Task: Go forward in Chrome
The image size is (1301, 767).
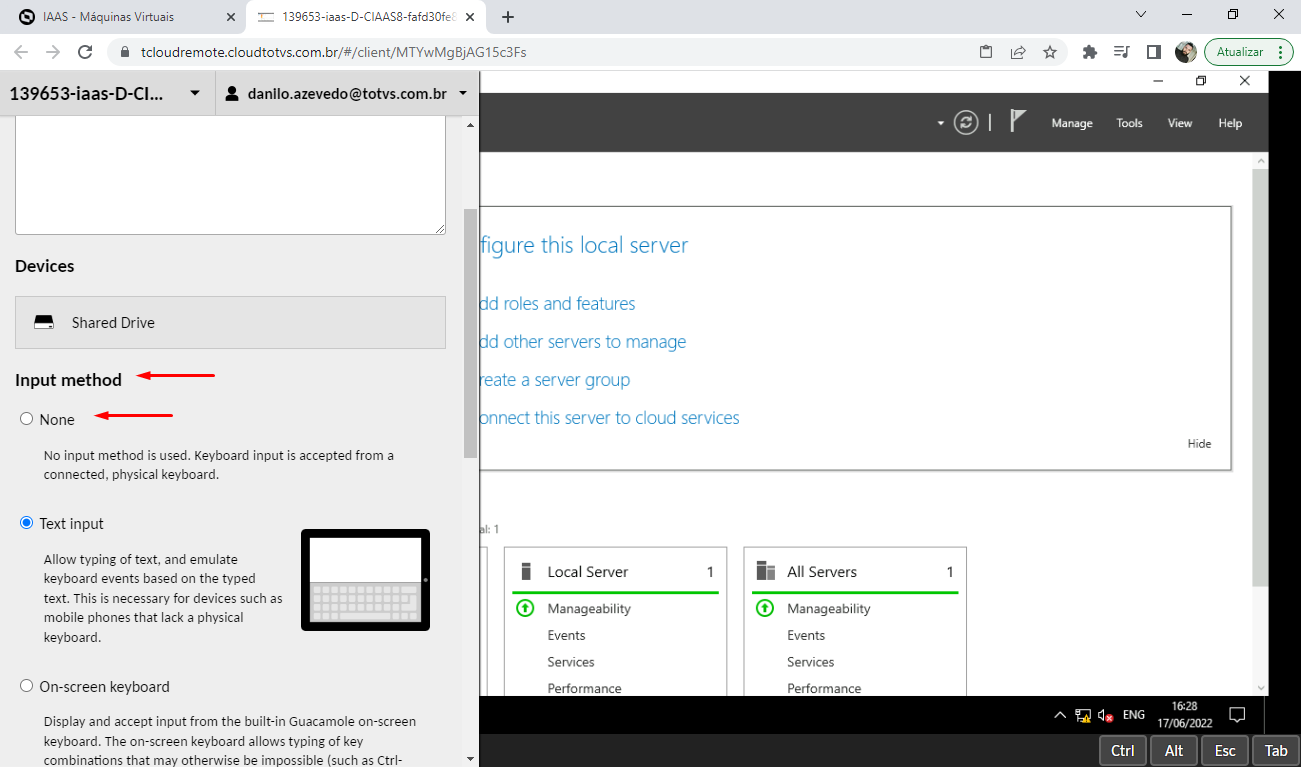Action: [53, 52]
